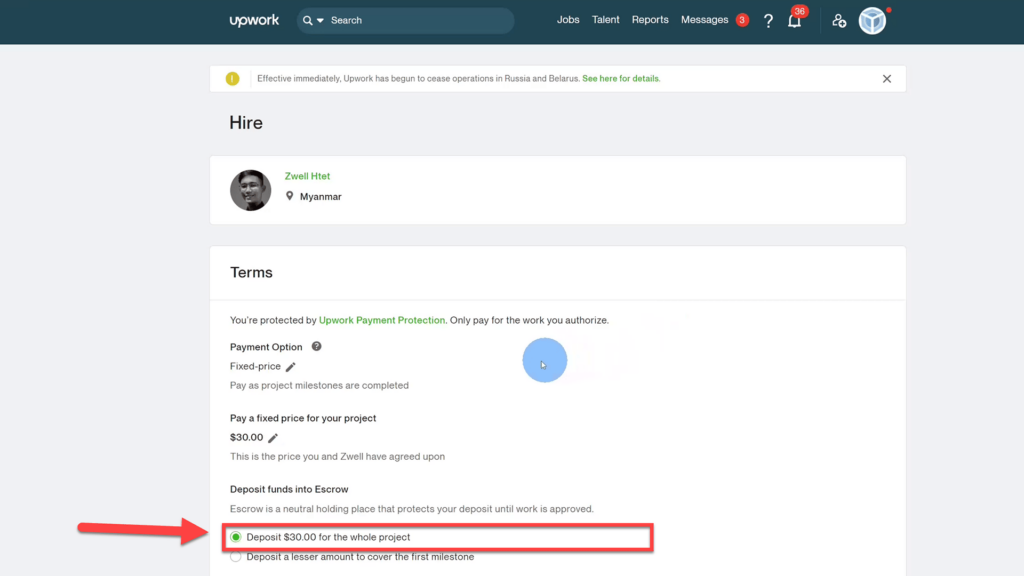Select 'Deposit a lesser amount' radio option

pos(236,556)
